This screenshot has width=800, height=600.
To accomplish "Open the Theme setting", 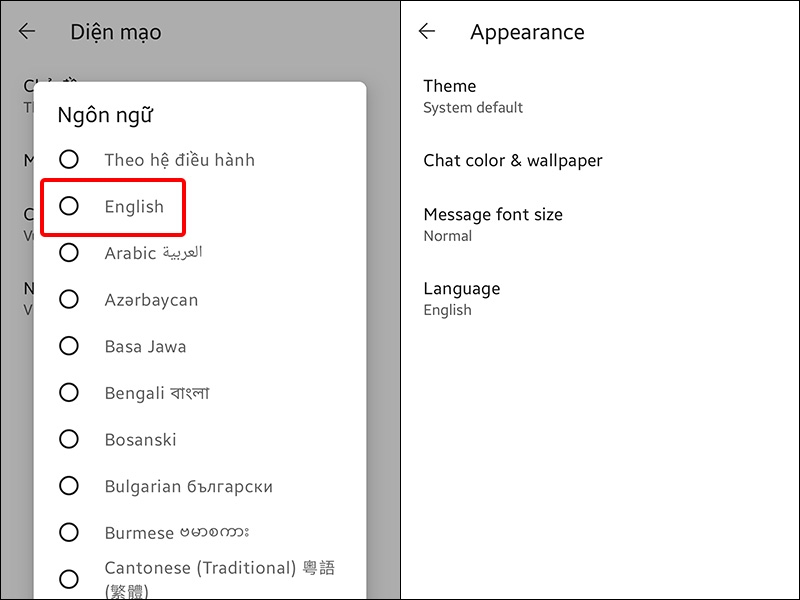I will (x=450, y=86).
